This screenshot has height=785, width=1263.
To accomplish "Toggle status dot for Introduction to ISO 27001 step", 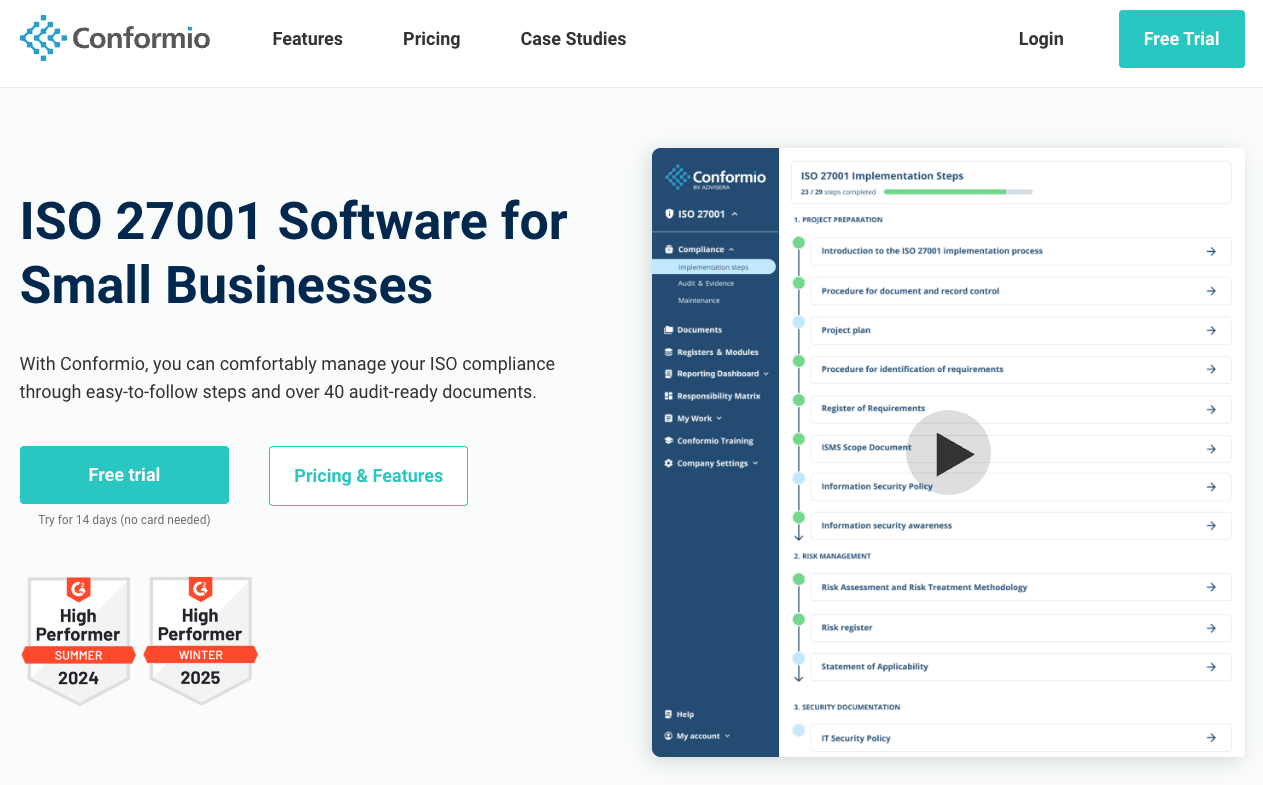I will pyautogui.click(x=798, y=243).
